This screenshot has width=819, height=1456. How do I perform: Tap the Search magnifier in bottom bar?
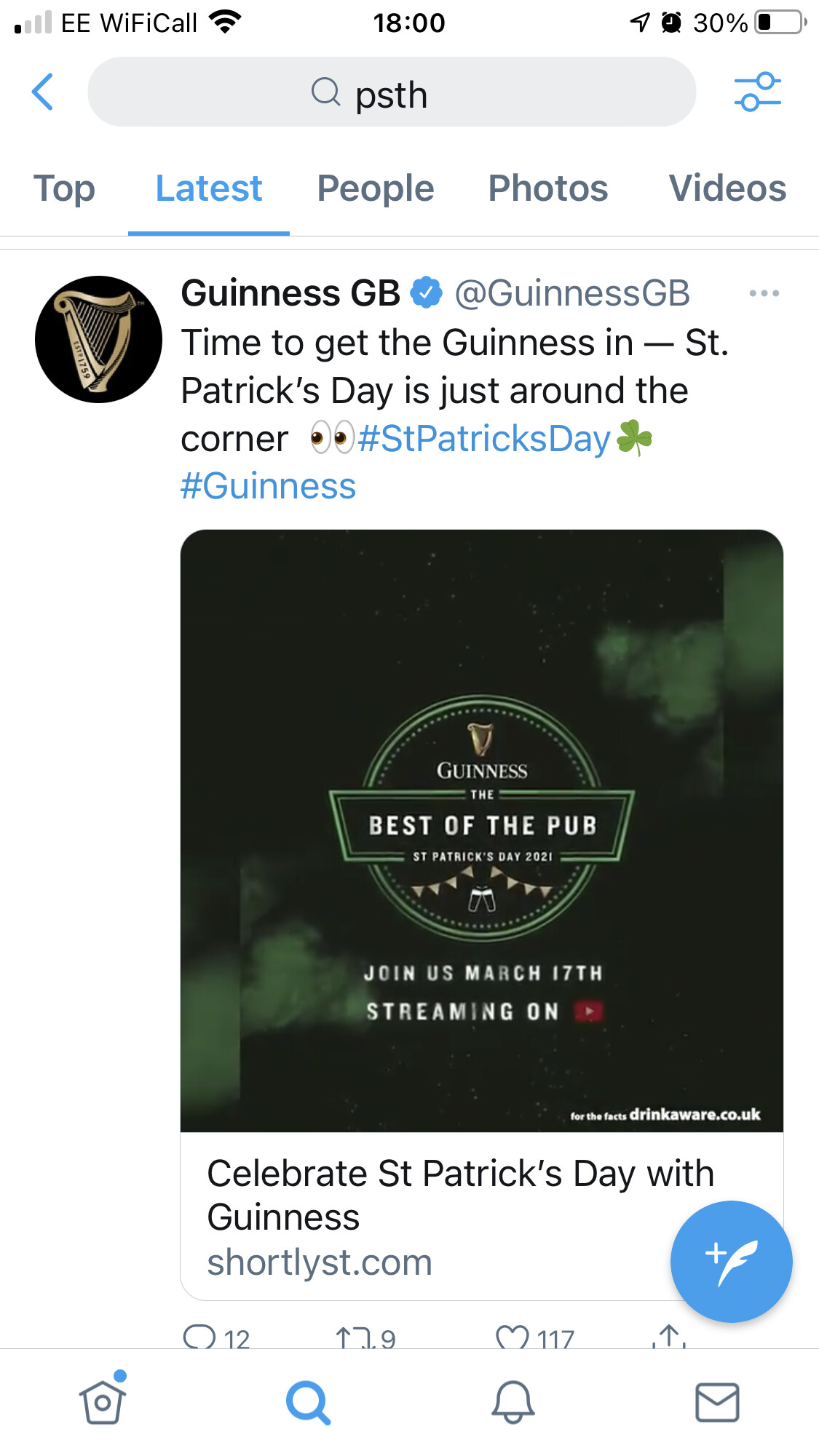point(308,1402)
